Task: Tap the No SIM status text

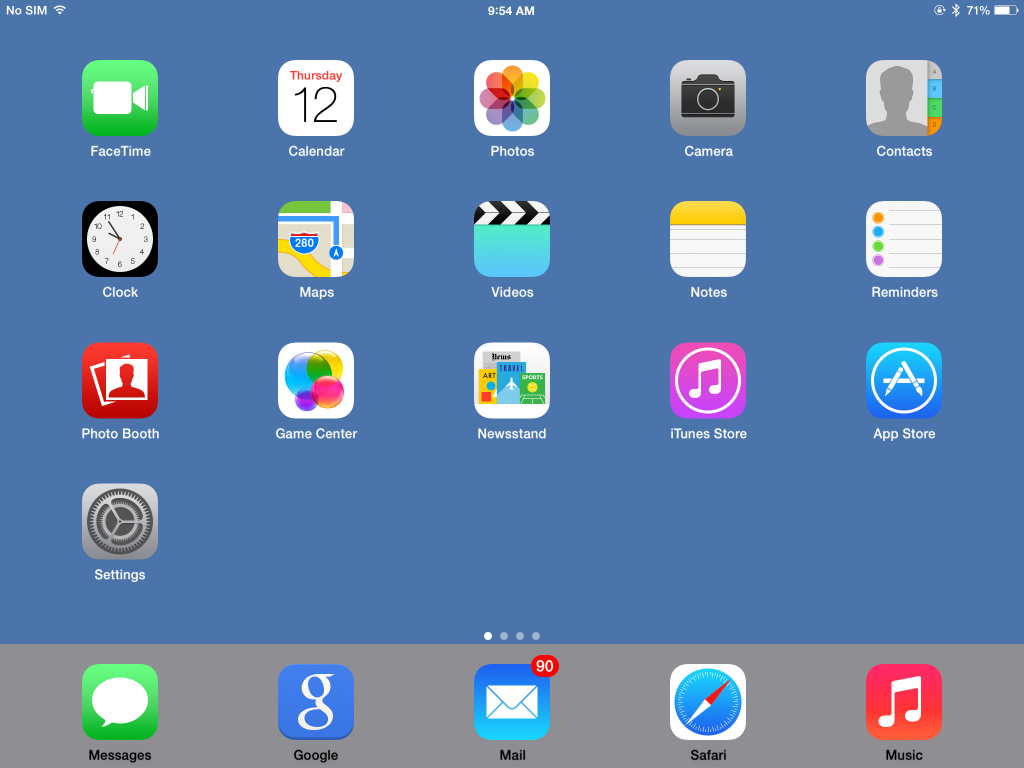Action: pyautogui.click(x=26, y=10)
